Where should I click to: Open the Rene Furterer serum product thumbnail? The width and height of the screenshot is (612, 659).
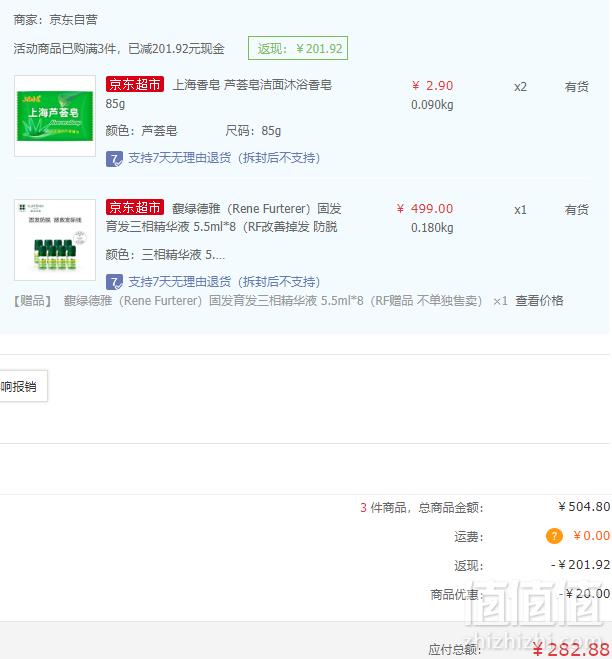(55, 240)
